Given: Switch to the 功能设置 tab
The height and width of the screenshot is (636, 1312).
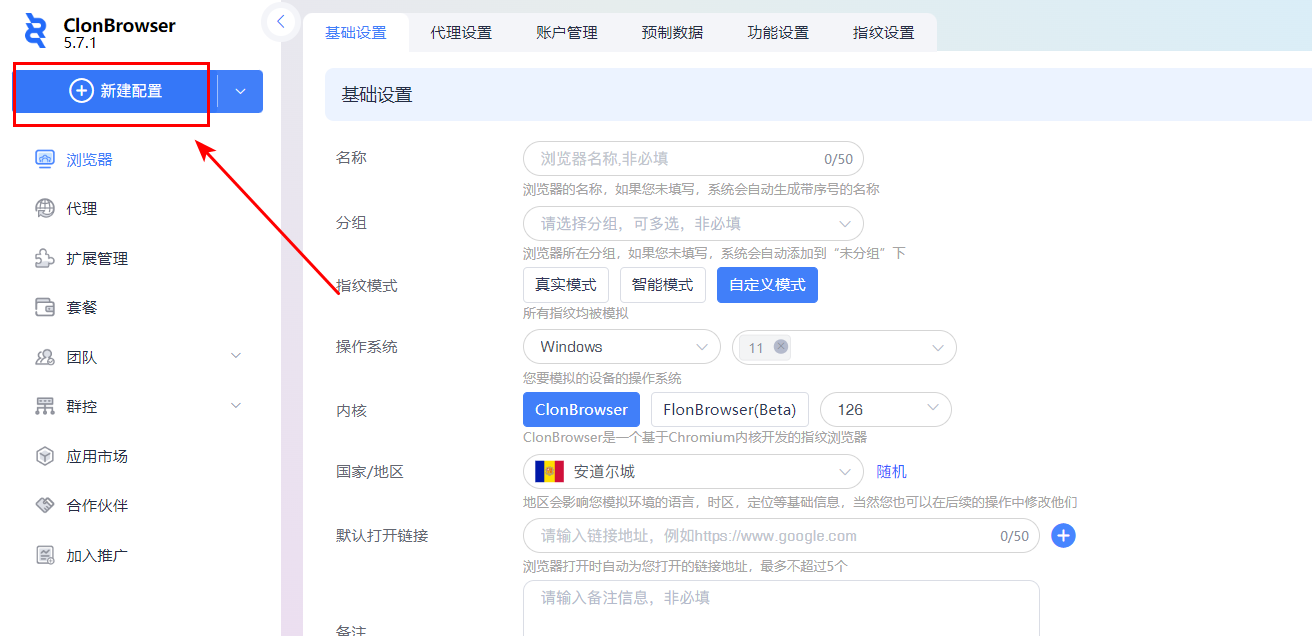Looking at the screenshot, I should pos(778,32).
